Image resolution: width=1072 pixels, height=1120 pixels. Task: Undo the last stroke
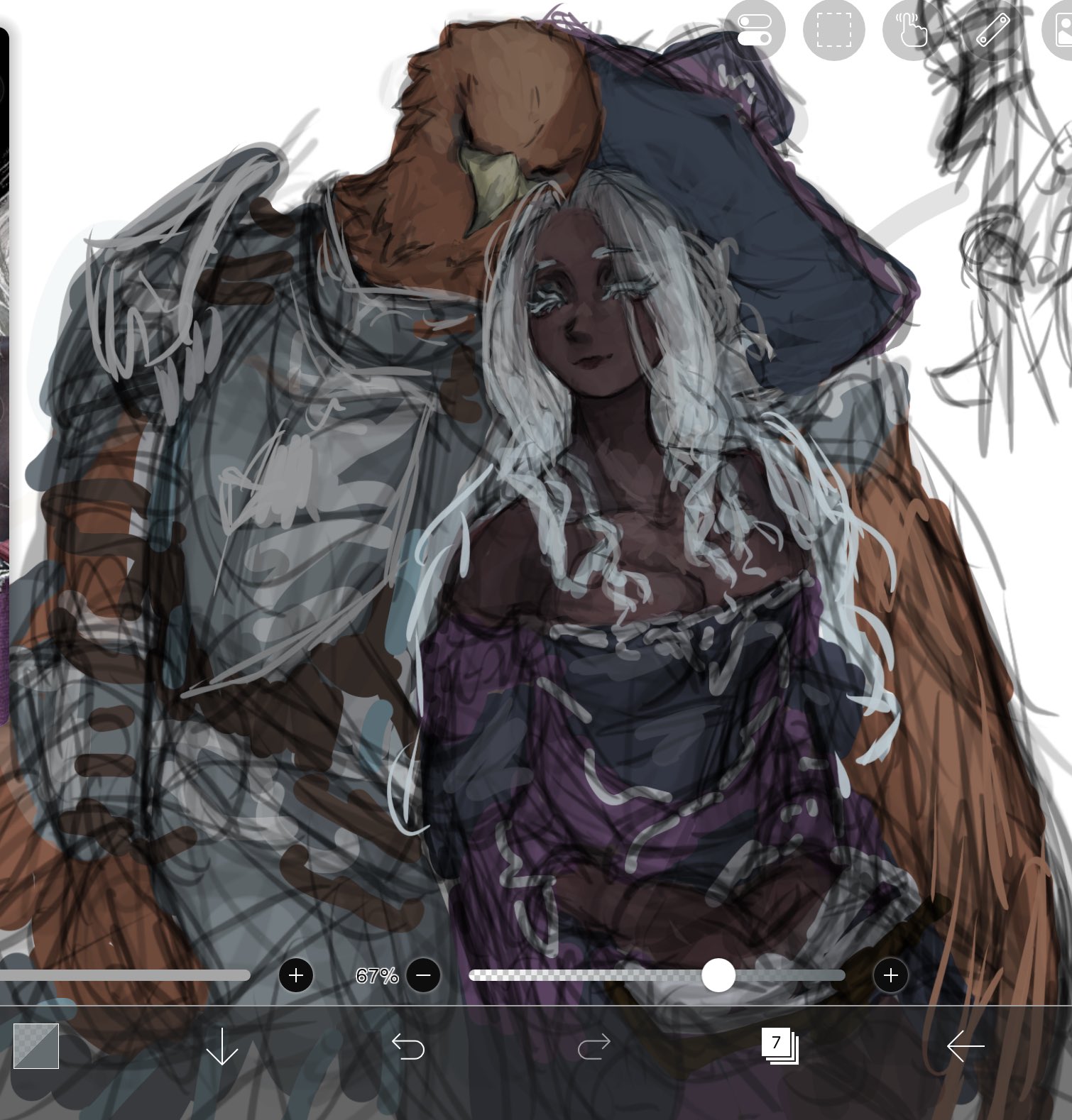tap(408, 1046)
